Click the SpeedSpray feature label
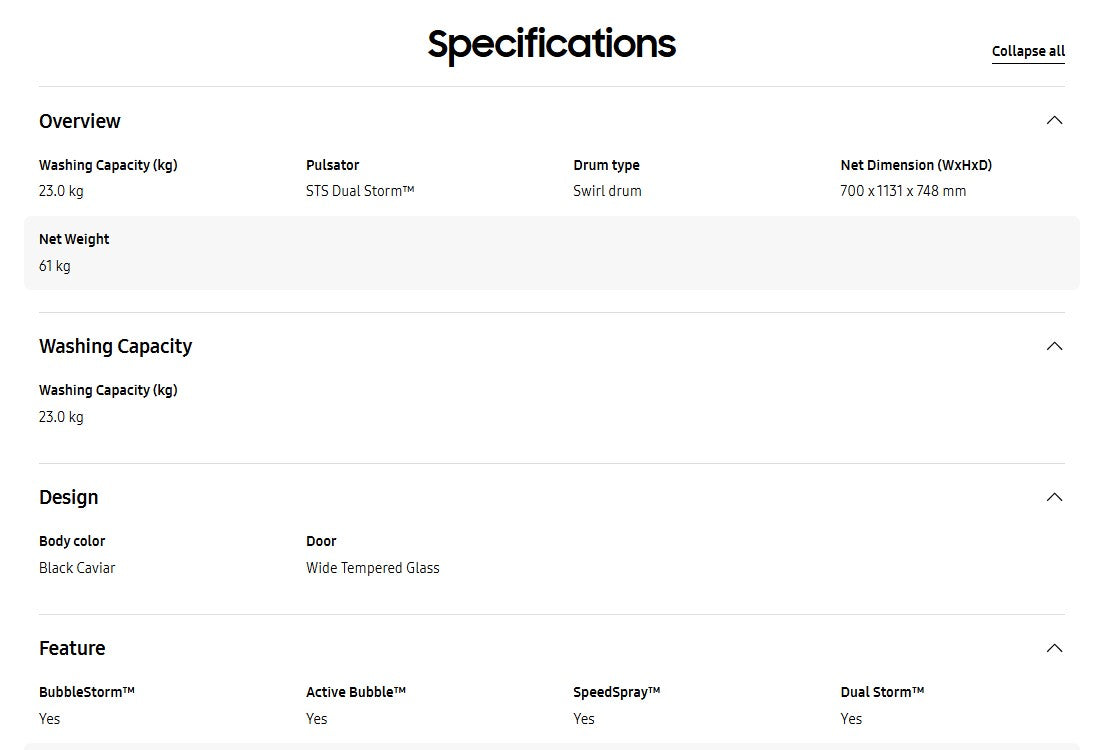 point(616,692)
